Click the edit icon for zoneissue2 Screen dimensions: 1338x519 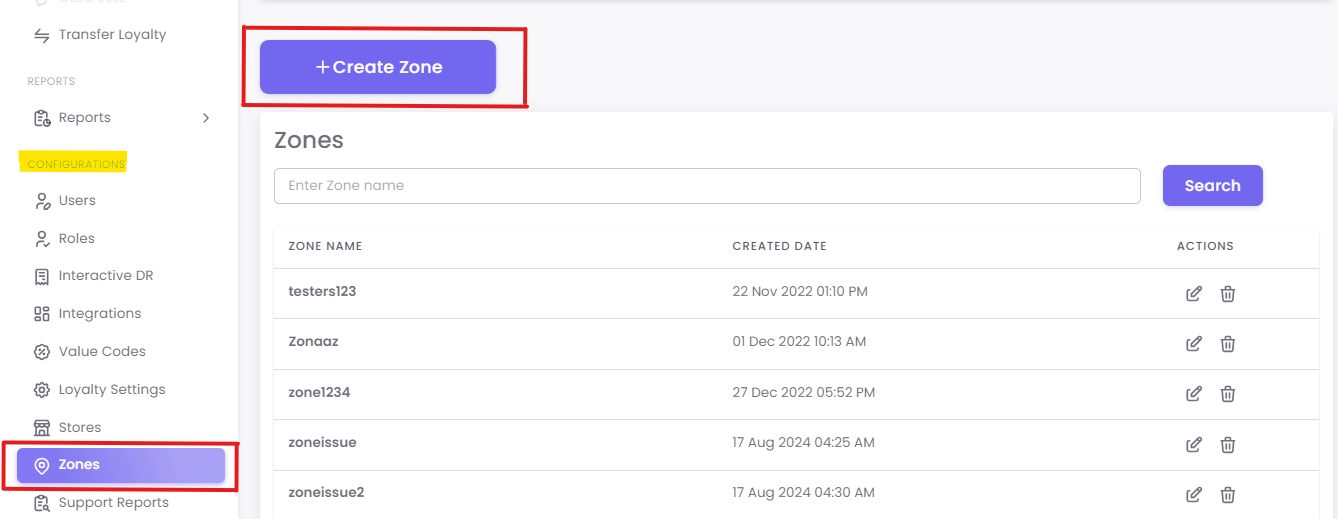(x=1193, y=494)
